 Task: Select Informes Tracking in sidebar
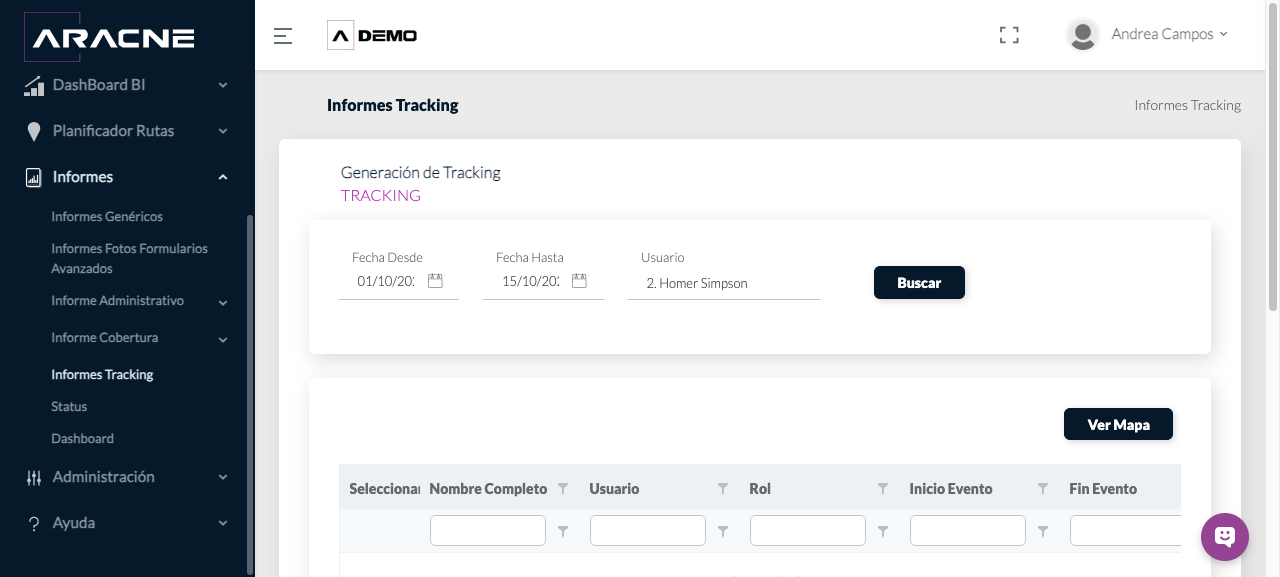(102, 375)
